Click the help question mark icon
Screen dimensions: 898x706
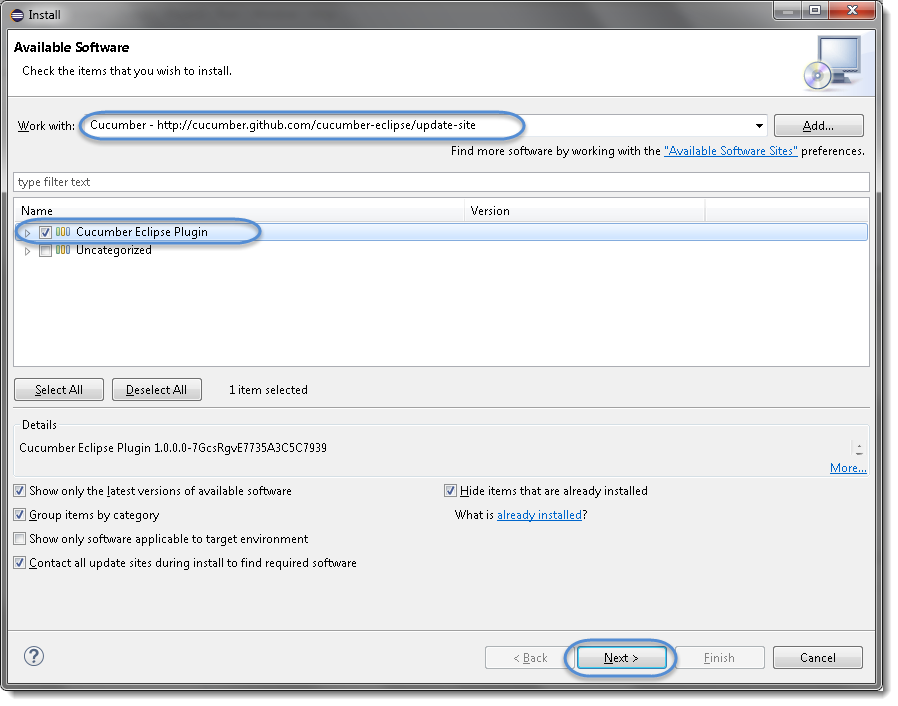pyautogui.click(x=34, y=656)
